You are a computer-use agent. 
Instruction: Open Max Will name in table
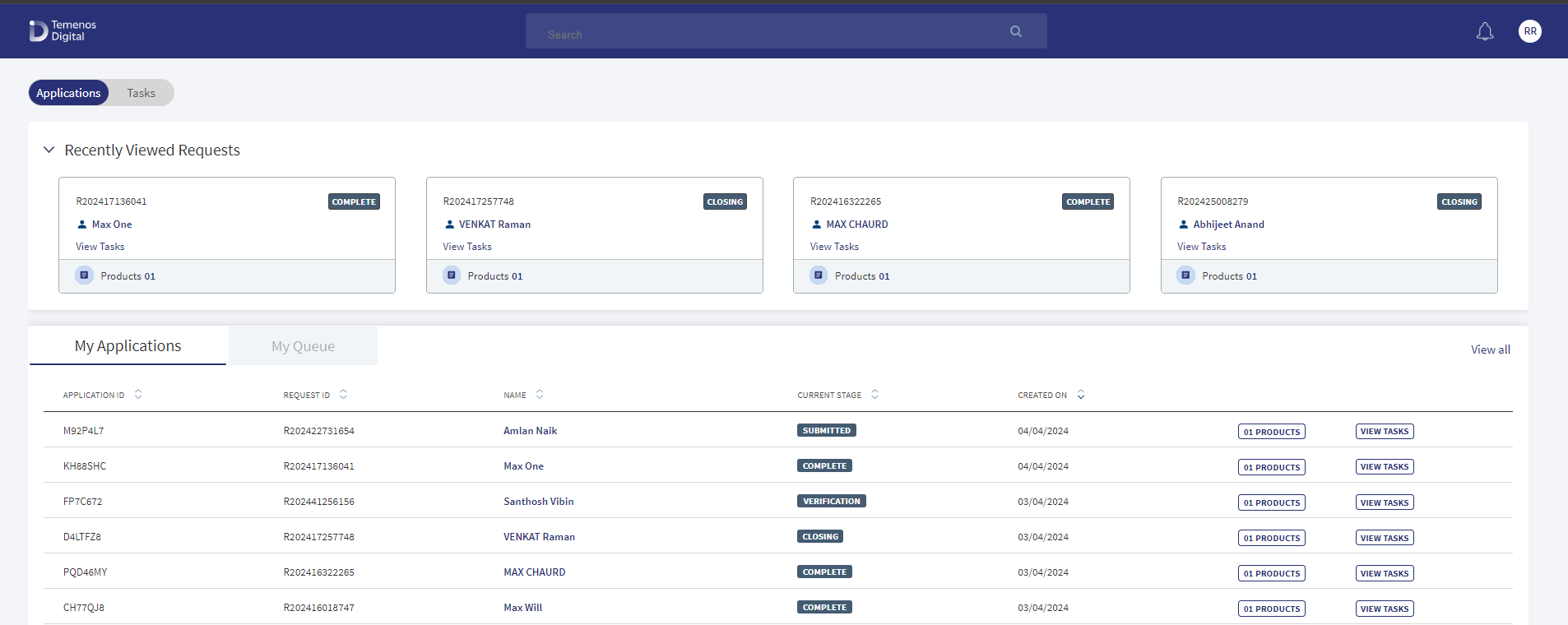tap(522, 608)
